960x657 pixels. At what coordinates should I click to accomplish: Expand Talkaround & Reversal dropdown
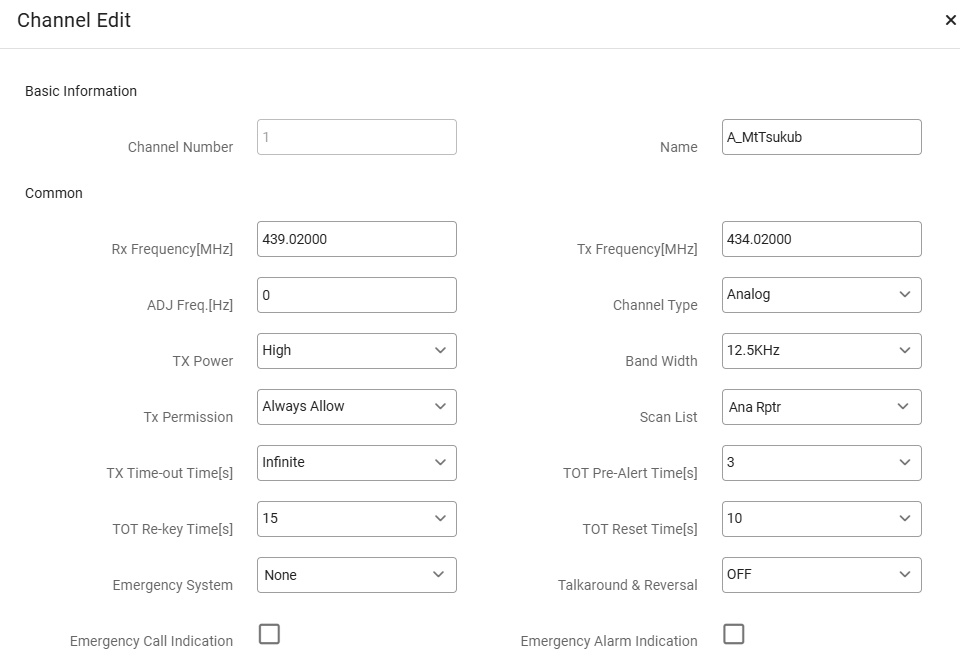pyautogui.click(x=821, y=575)
